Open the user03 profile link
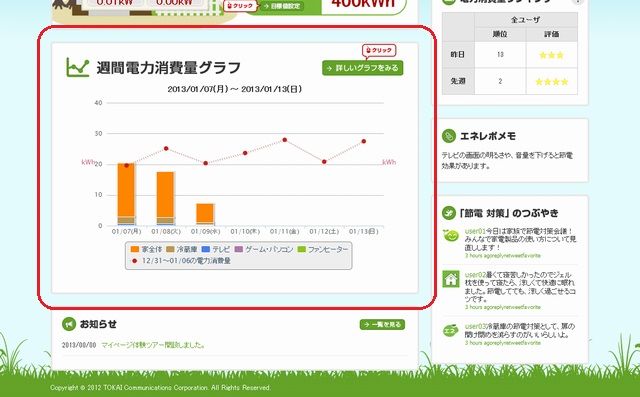The width and height of the screenshot is (640, 397). tap(476, 326)
